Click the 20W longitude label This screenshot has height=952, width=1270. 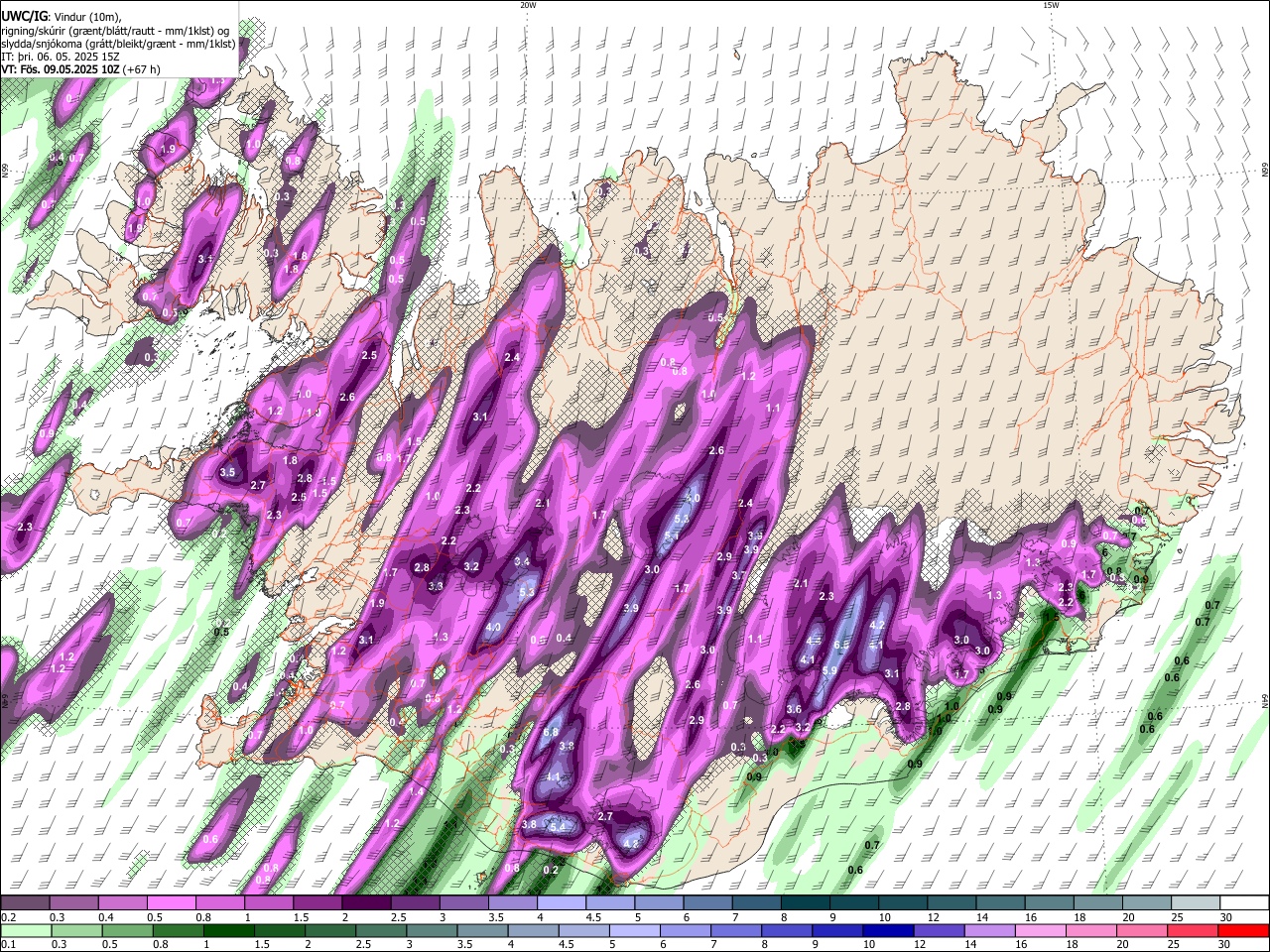[528, 5]
